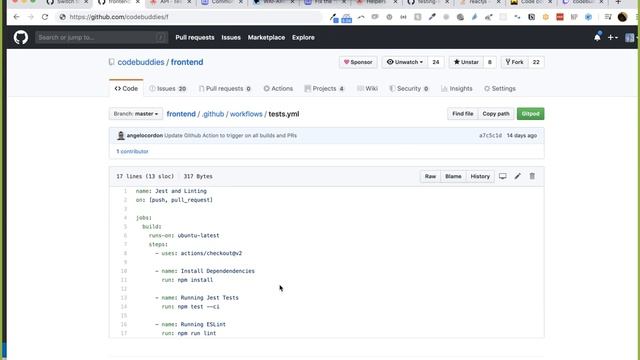Screen dimensions: 640x360
Task: Open file History
Action: [x=480, y=176]
